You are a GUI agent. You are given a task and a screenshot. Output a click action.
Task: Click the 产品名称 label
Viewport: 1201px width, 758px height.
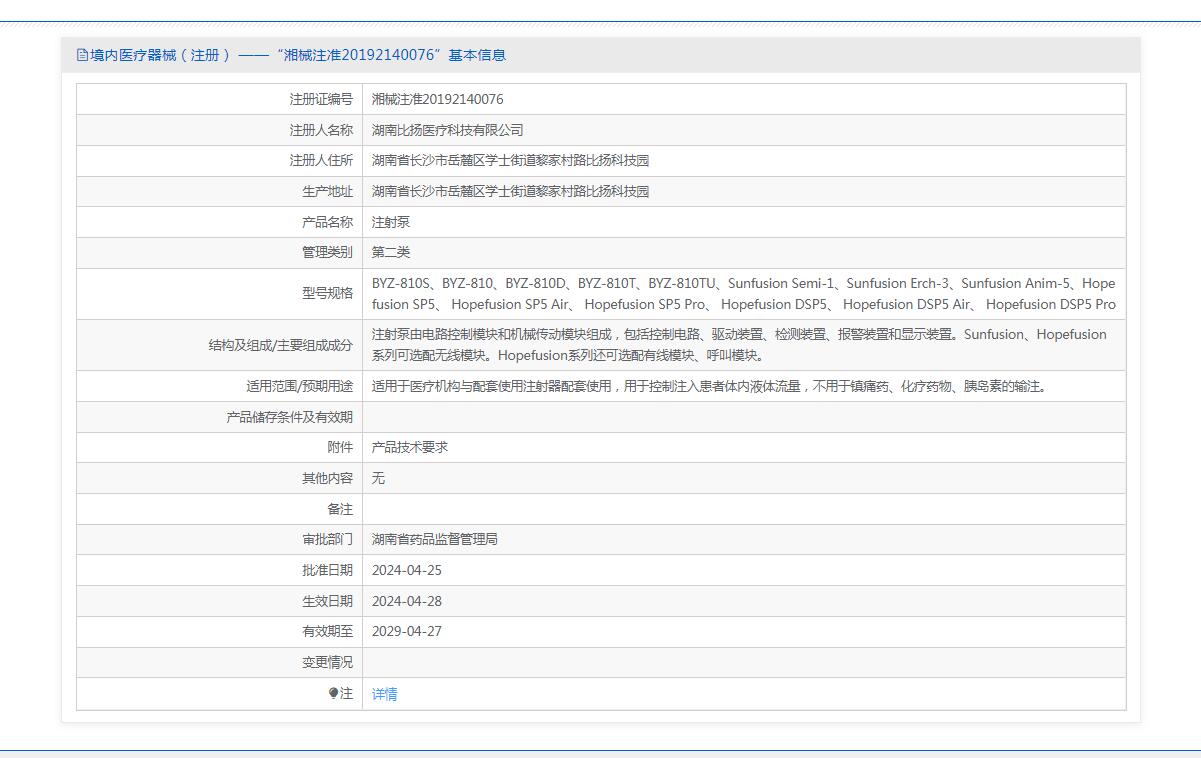click(327, 222)
